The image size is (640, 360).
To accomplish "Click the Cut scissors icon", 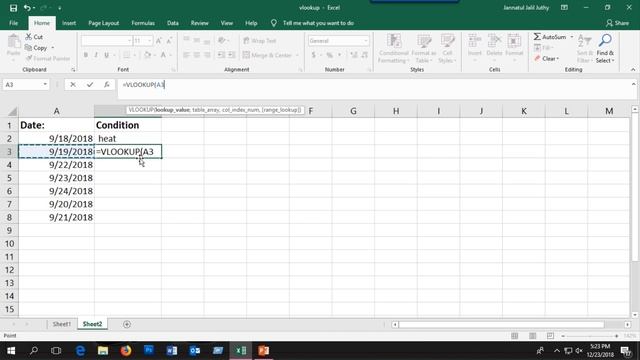I will coord(29,37).
